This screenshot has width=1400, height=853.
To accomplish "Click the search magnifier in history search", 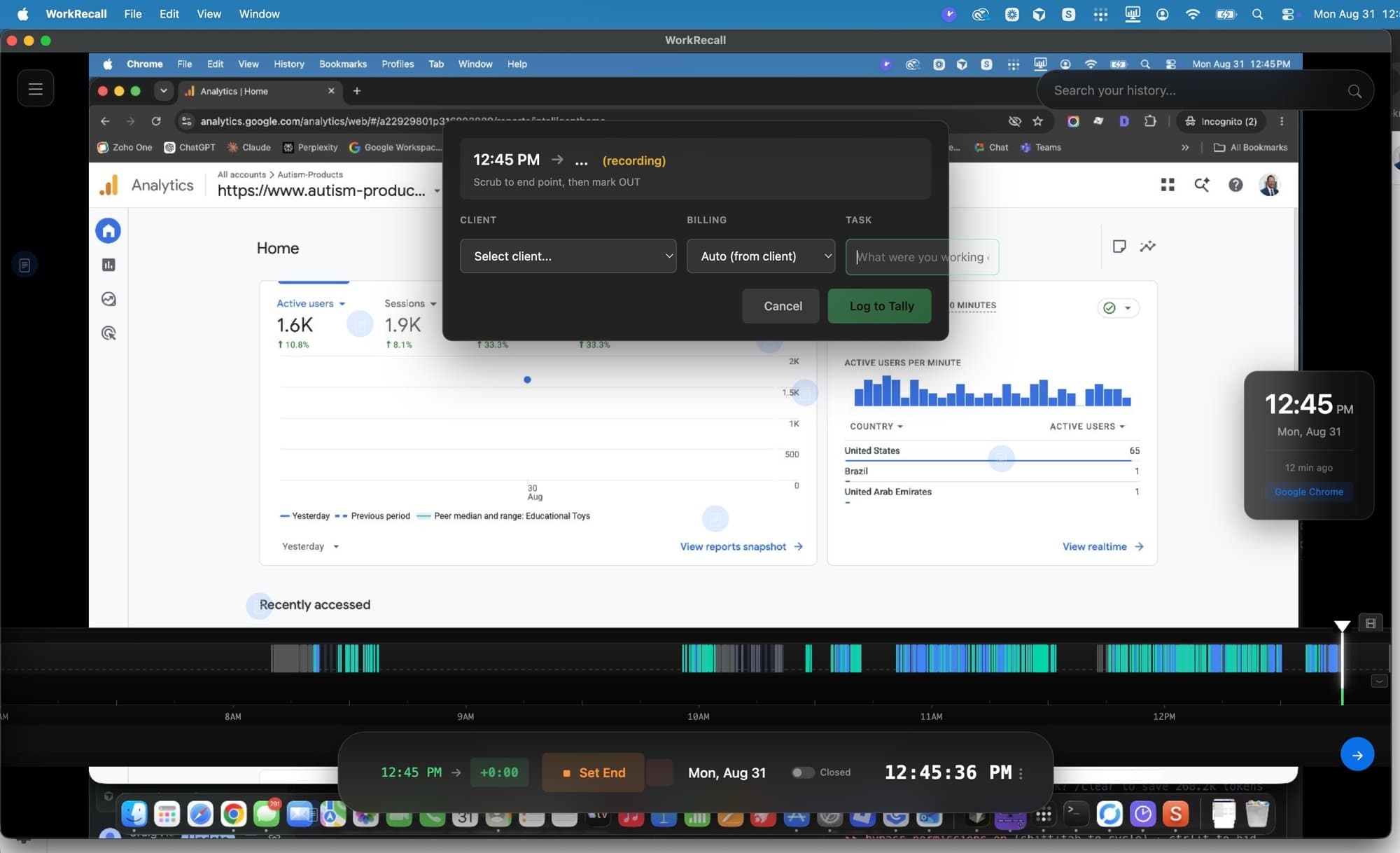I will click(x=1354, y=91).
